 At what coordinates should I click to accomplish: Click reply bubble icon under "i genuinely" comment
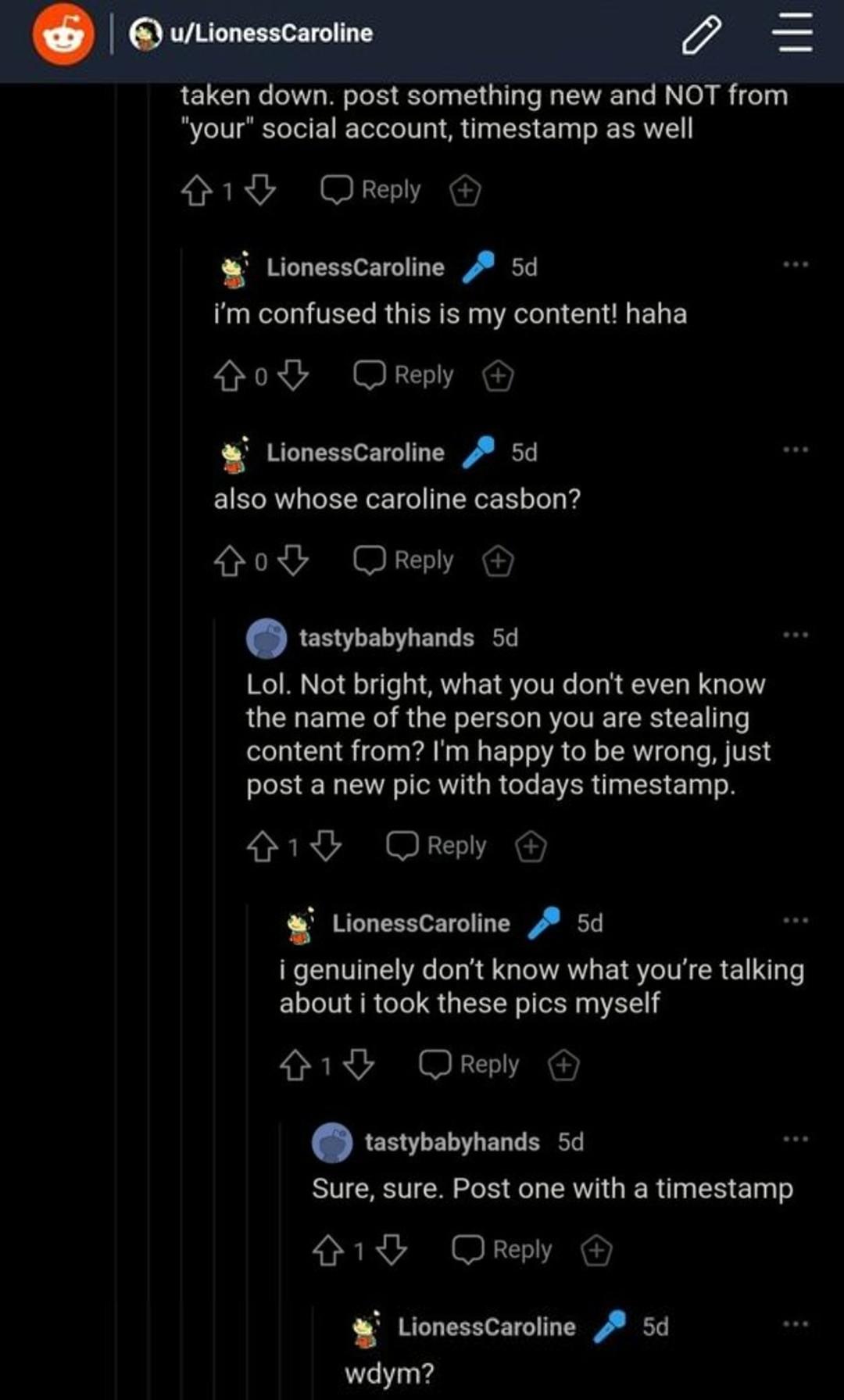click(x=435, y=1064)
